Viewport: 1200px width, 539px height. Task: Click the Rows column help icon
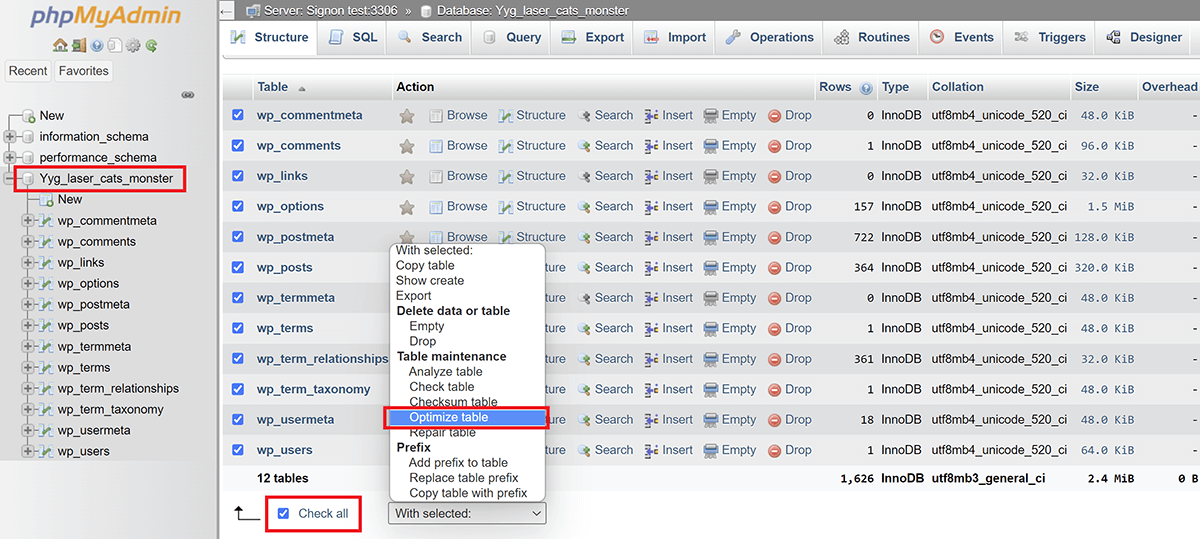pos(866,88)
